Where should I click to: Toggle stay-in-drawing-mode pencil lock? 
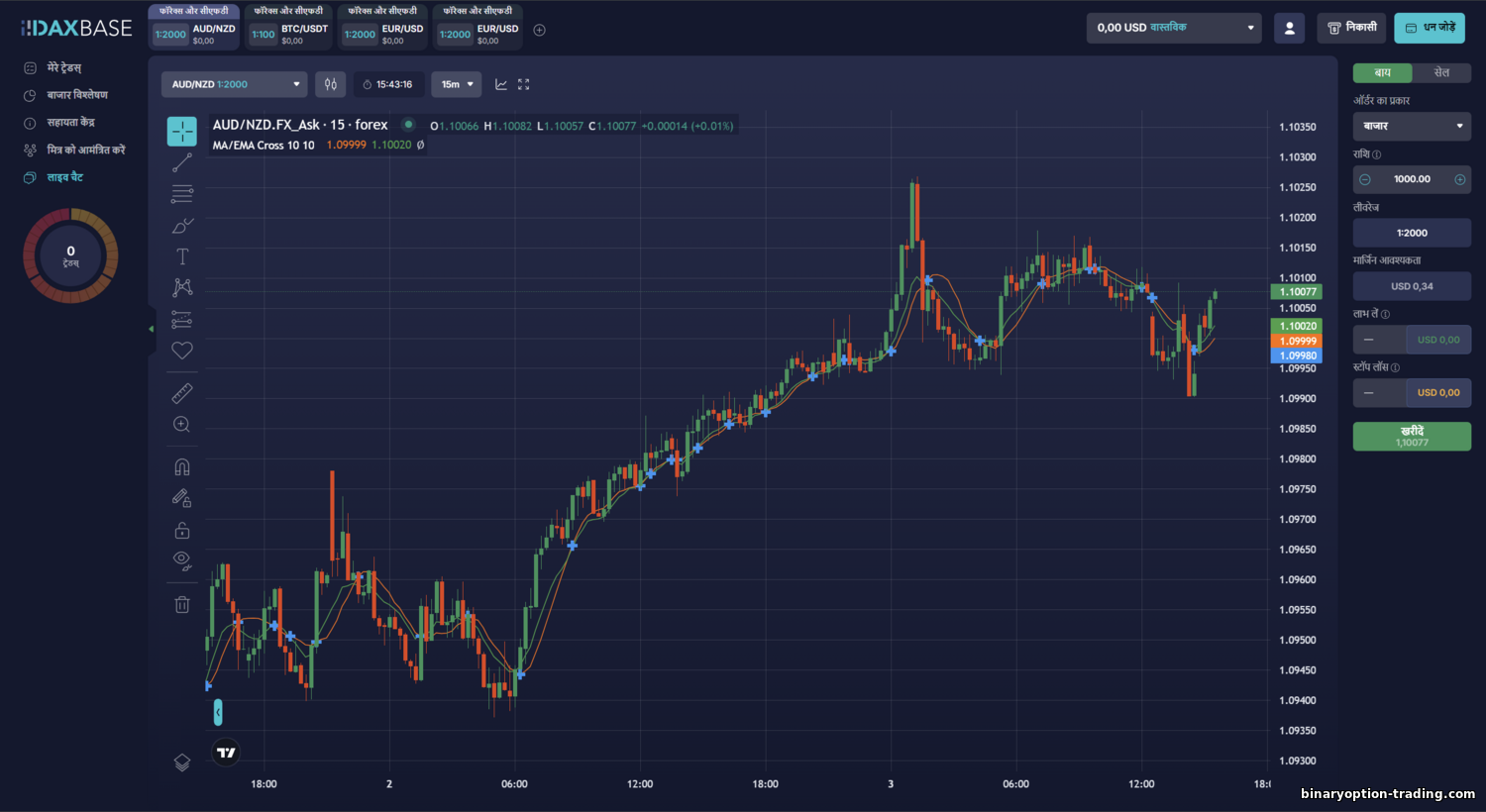182,498
